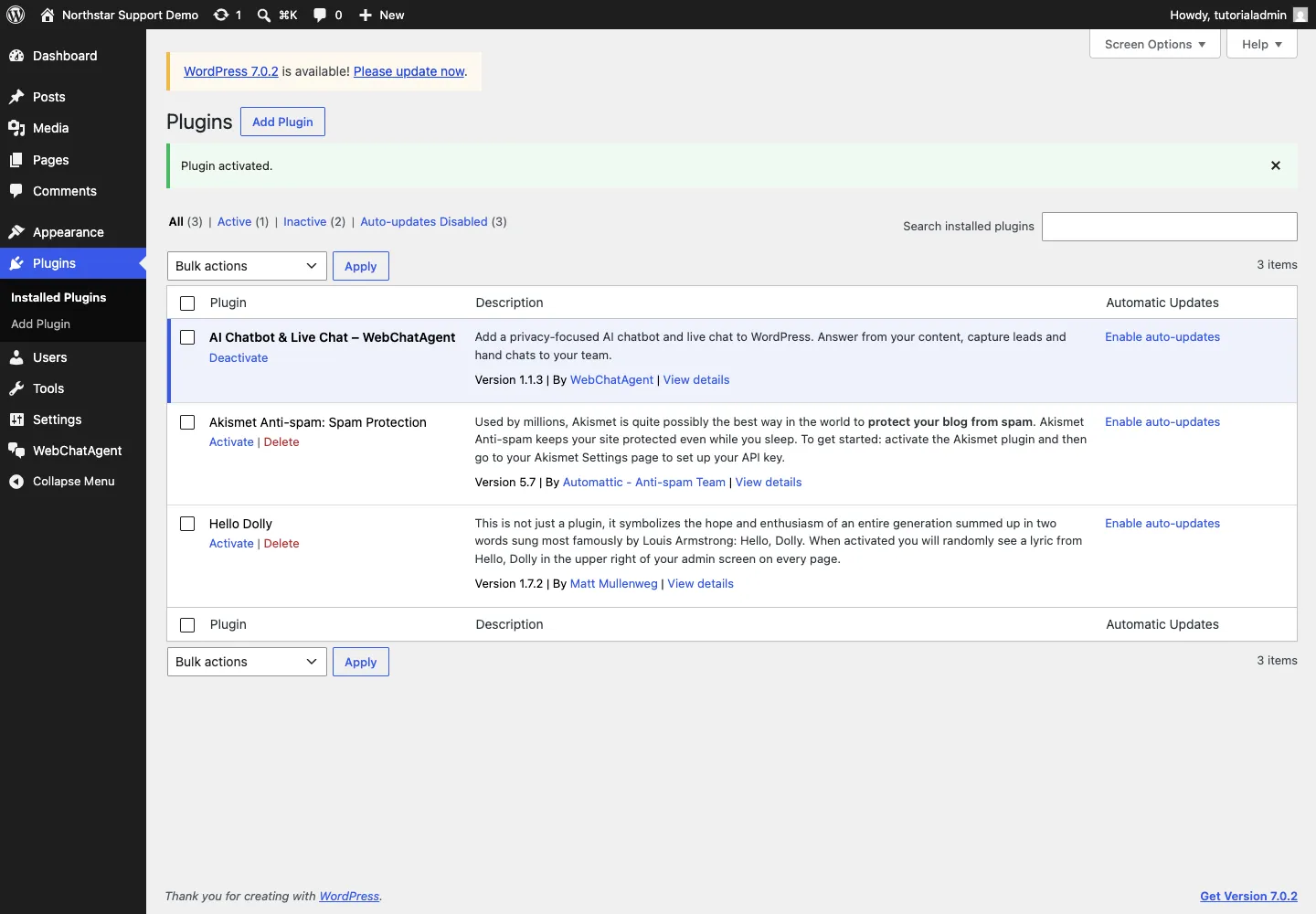
Task: Click the WebChatAgent chat icon in sidebar
Action: coord(16,451)
